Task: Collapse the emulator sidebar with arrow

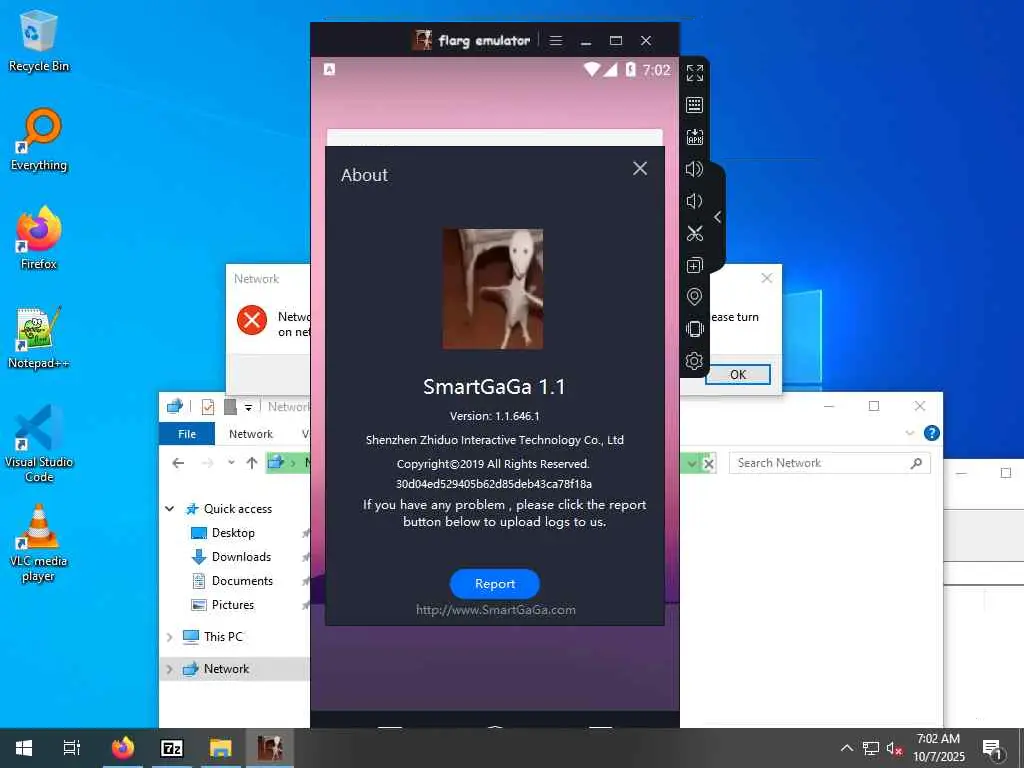Action: coord(718,217)
